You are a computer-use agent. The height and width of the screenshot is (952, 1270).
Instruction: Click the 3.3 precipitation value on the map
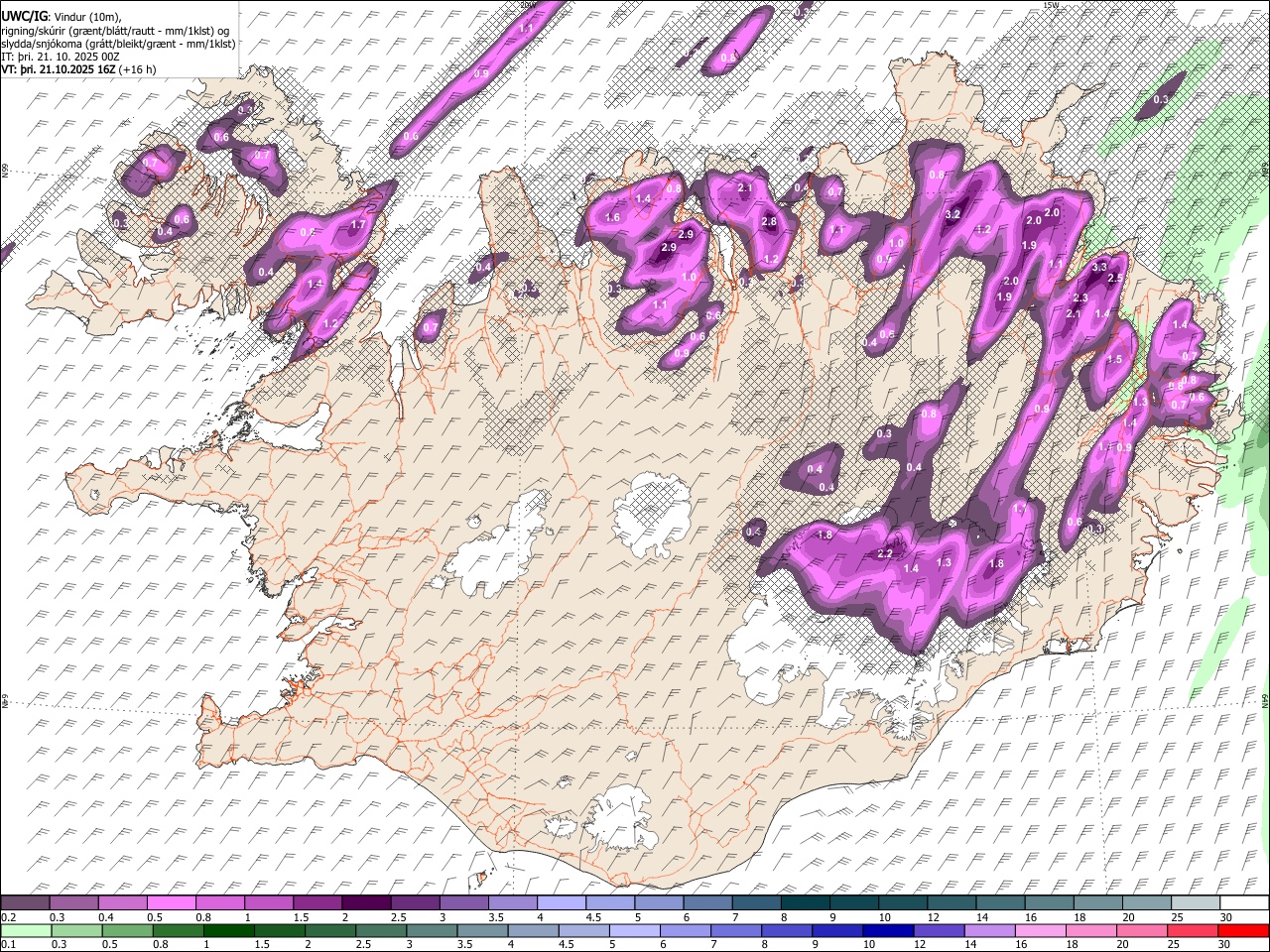[x=1099, y=268]
